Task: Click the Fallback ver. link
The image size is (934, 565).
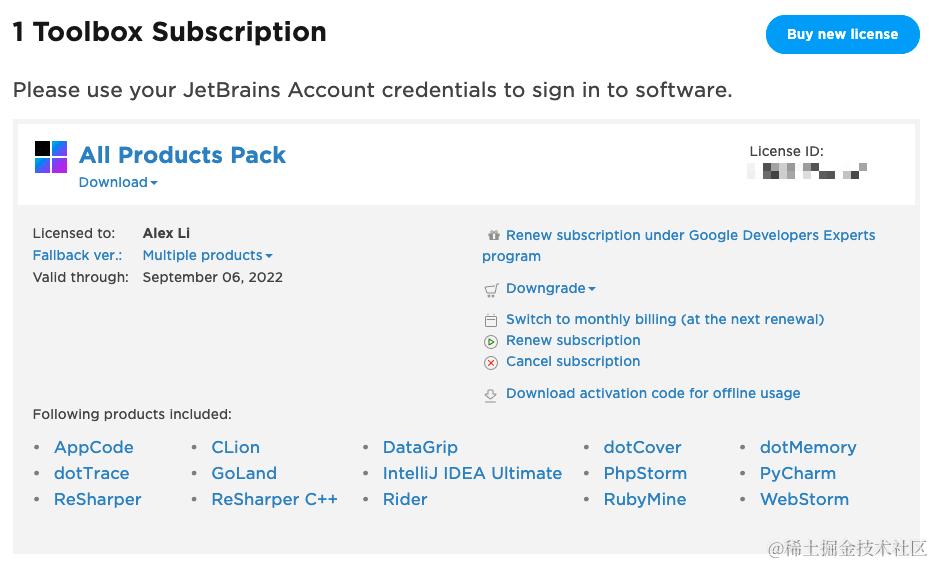Action: click(77, 255)
